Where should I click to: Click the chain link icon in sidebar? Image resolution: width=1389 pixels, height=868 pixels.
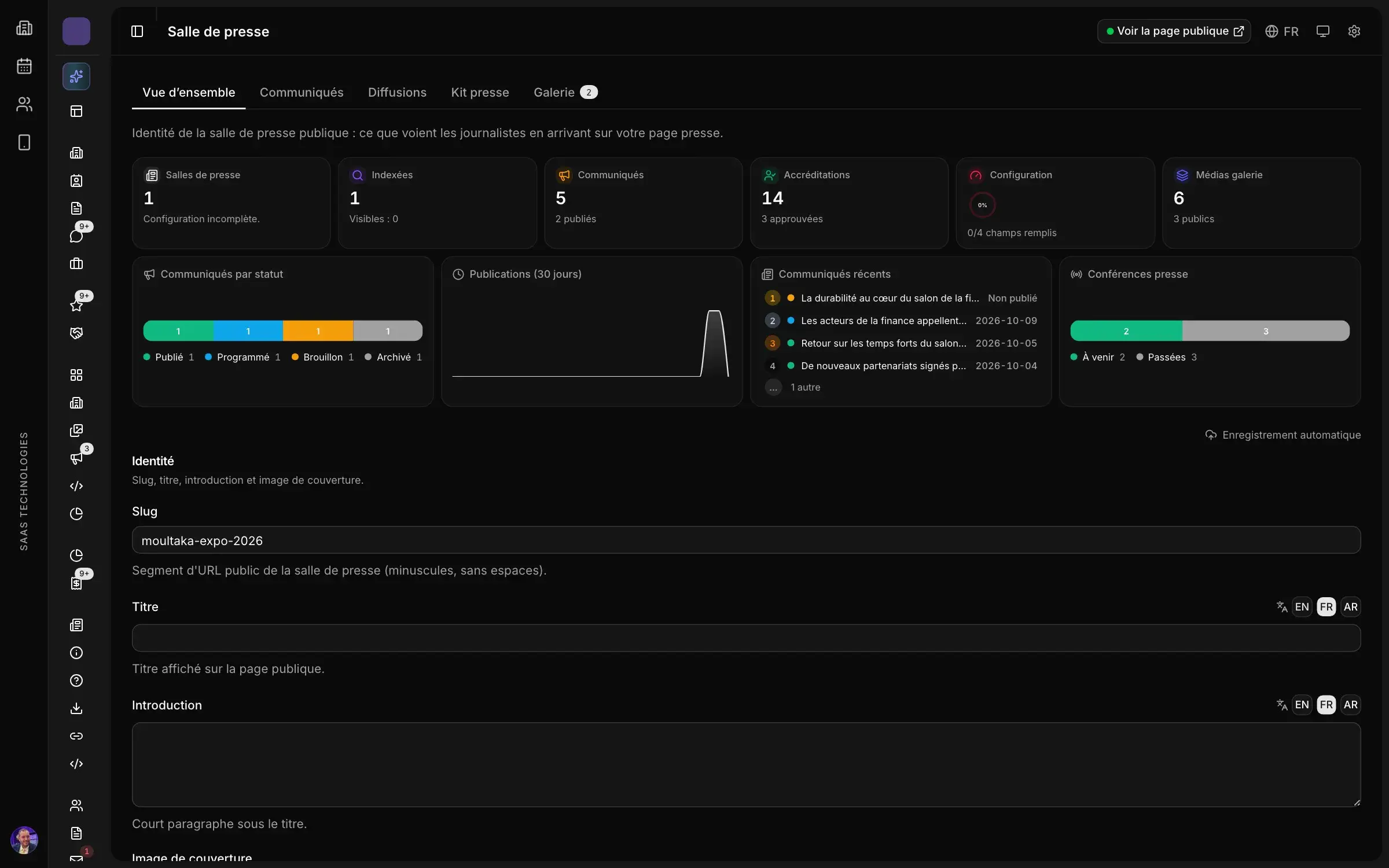coord(76,736)
